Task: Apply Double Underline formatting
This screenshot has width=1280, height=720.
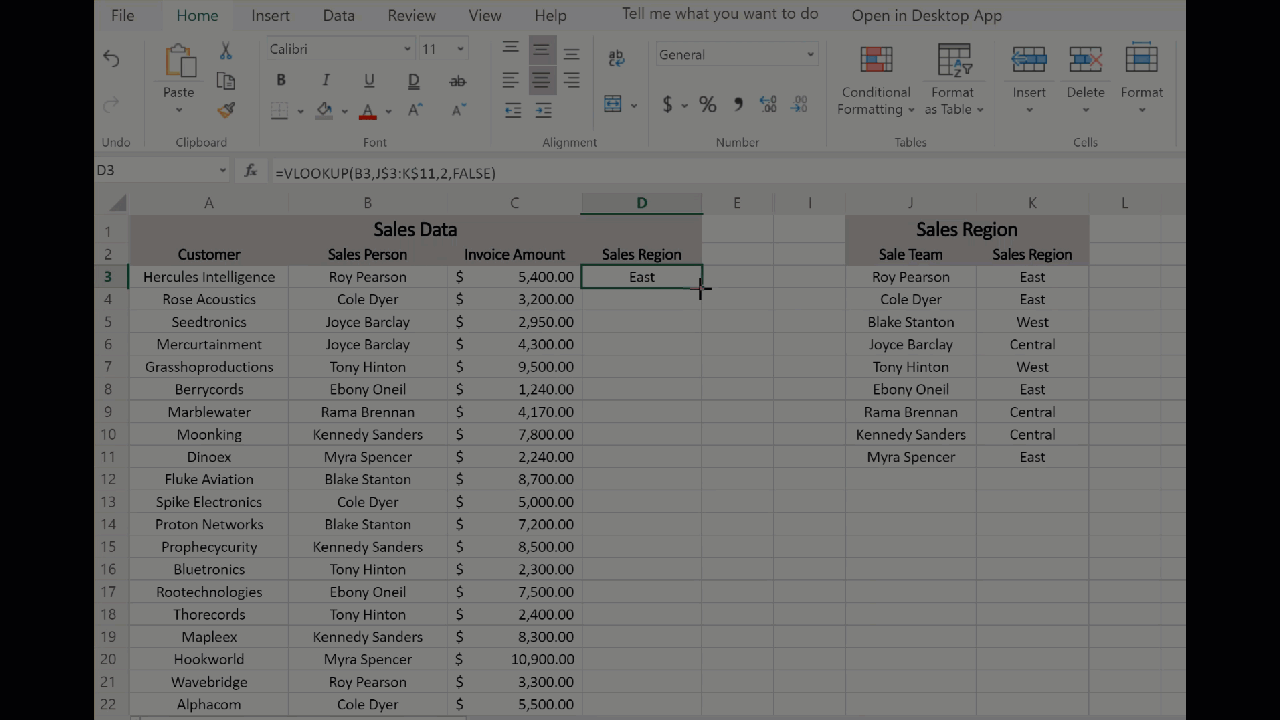Action: coord(413,80)
